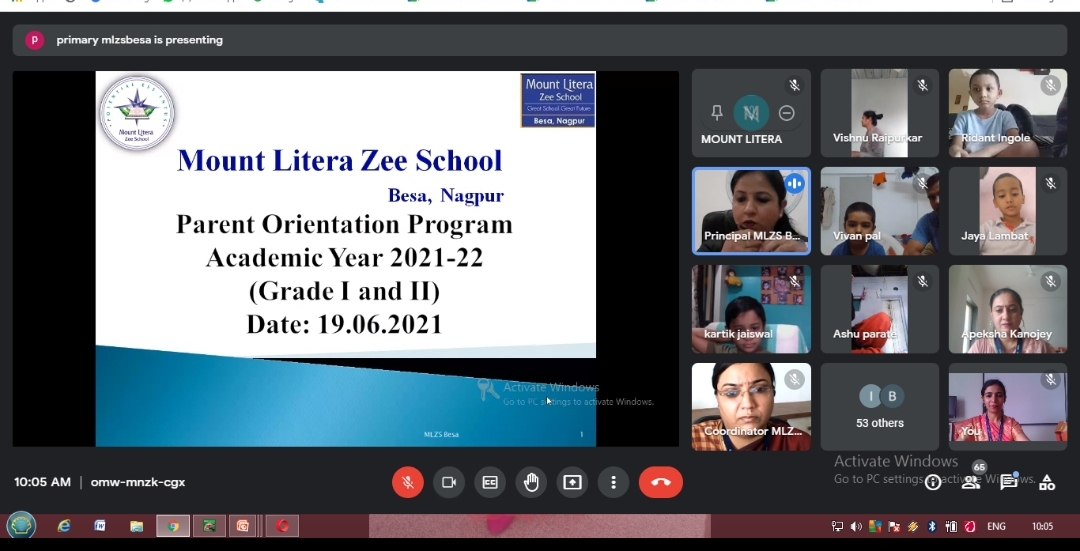
Task: Click your own self-view tile
Action: coord(1008,407)
